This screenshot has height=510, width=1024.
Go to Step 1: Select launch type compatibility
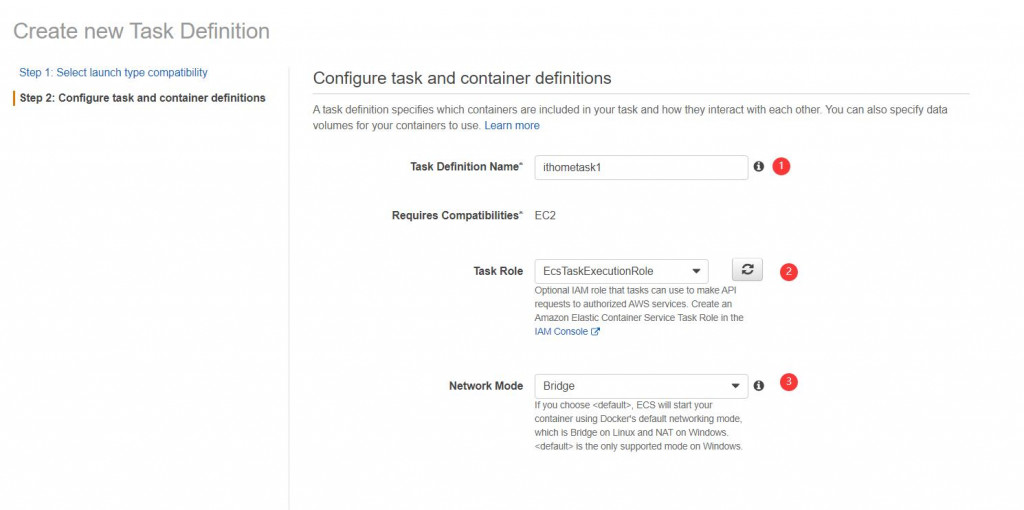[x=113, y=73]
